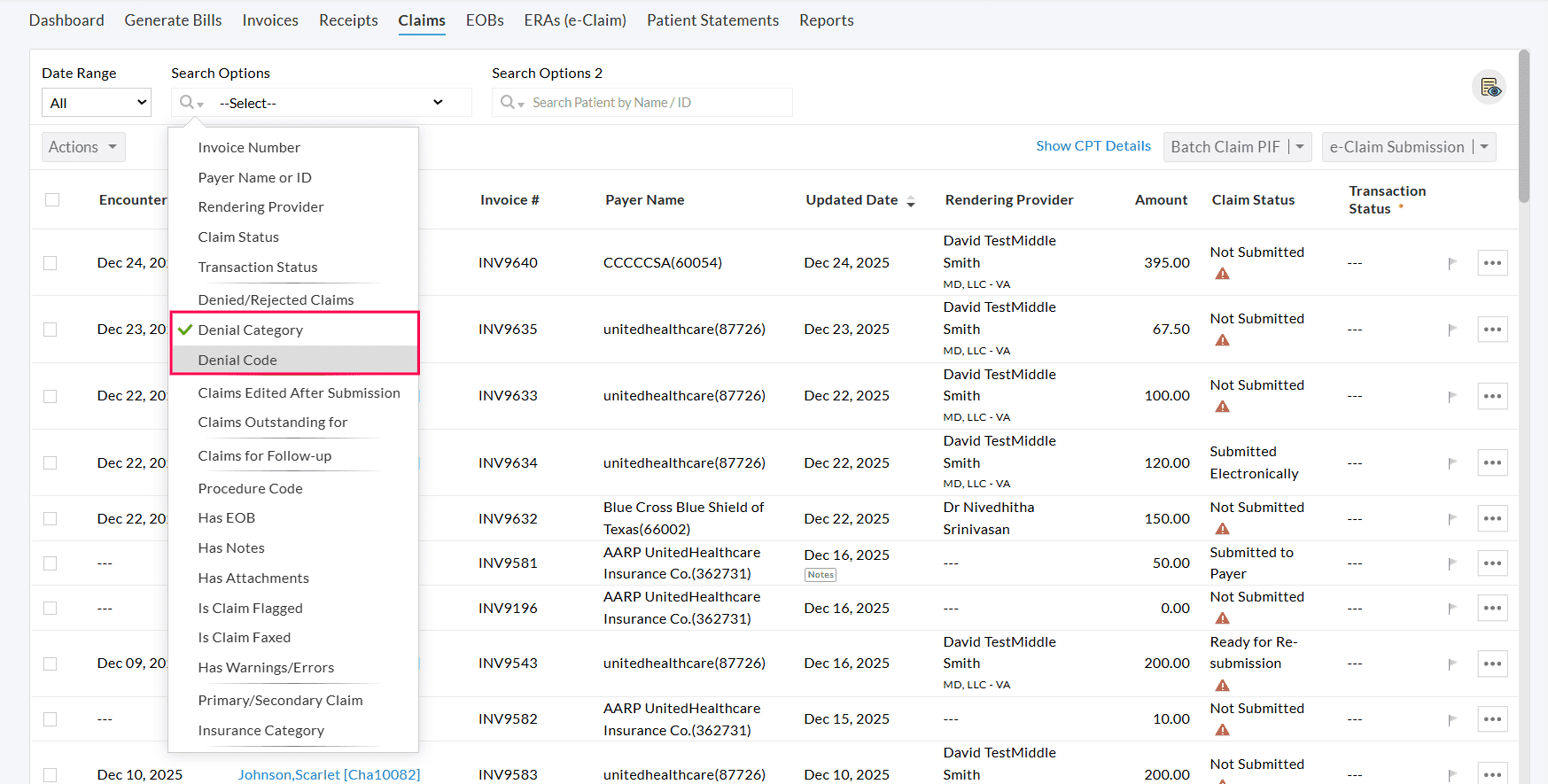Viewport: 1548px width, 784px height.
Task: Open more options for invoice INV9633
Action: (x=1493, y=396)
